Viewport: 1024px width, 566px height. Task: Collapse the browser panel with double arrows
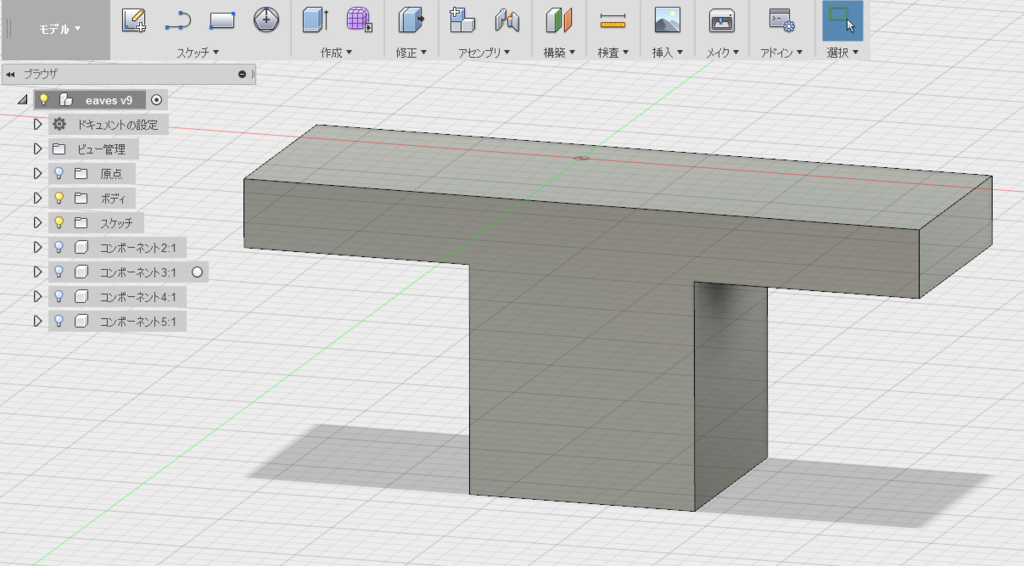point(10,74)
